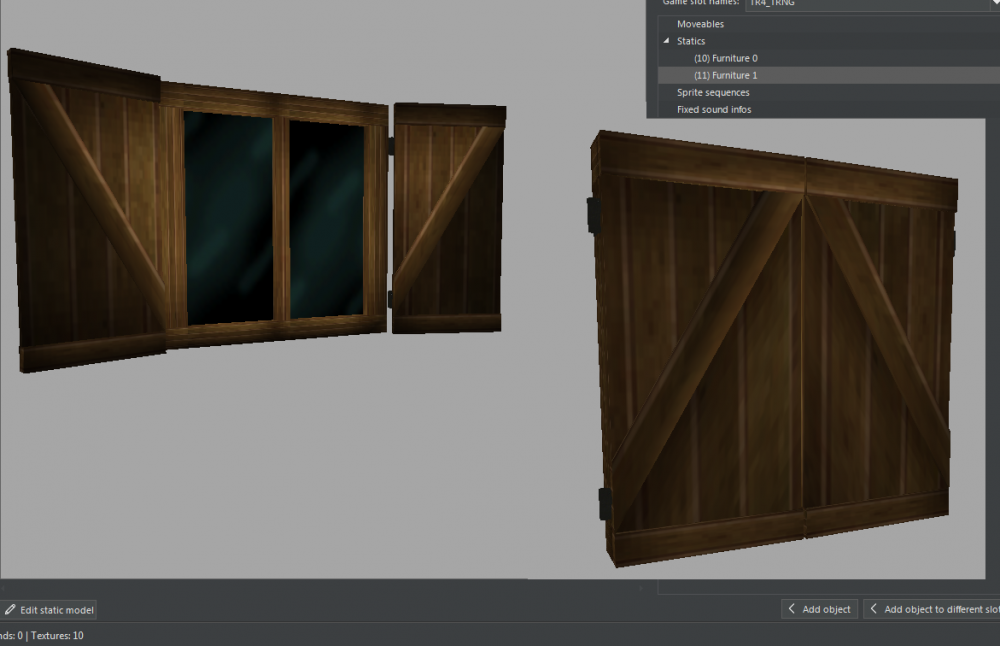Select the Moveables tree item
The width and height of the screenshot is (1000, 646).
pyautogui.click(x=700, y=24)
